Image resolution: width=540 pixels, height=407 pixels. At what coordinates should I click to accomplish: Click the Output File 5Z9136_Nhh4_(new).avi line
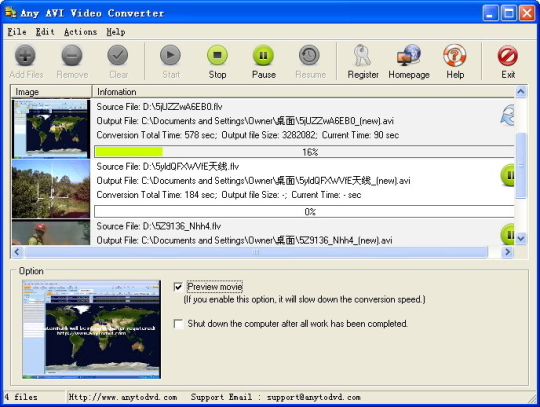(x=244, y=240)
